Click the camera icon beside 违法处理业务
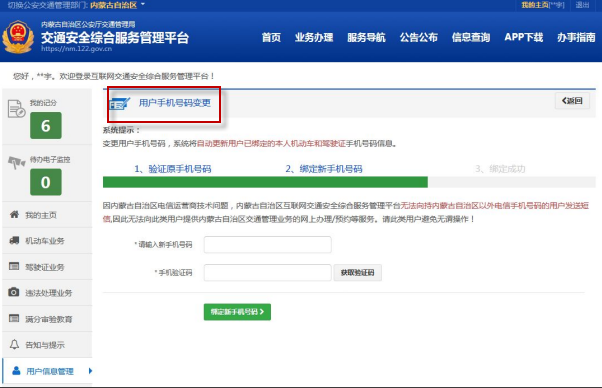This screenshot has height=388, width=602. click(13, 292)
